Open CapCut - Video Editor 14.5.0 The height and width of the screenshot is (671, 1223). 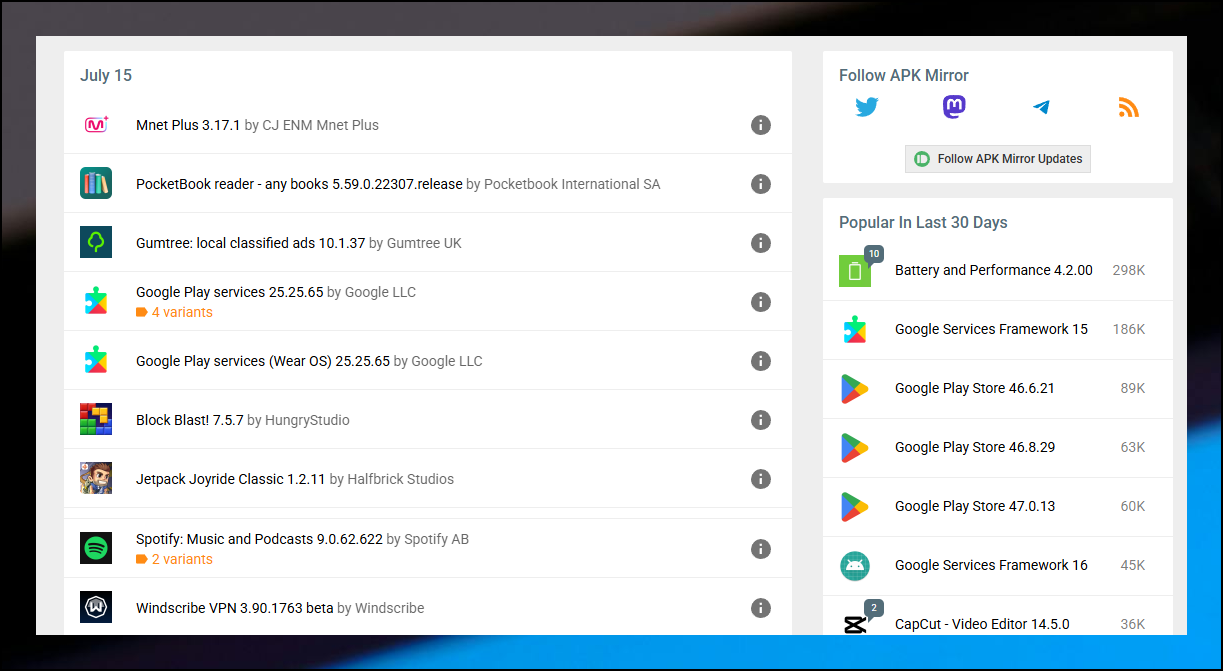(982, 624)
